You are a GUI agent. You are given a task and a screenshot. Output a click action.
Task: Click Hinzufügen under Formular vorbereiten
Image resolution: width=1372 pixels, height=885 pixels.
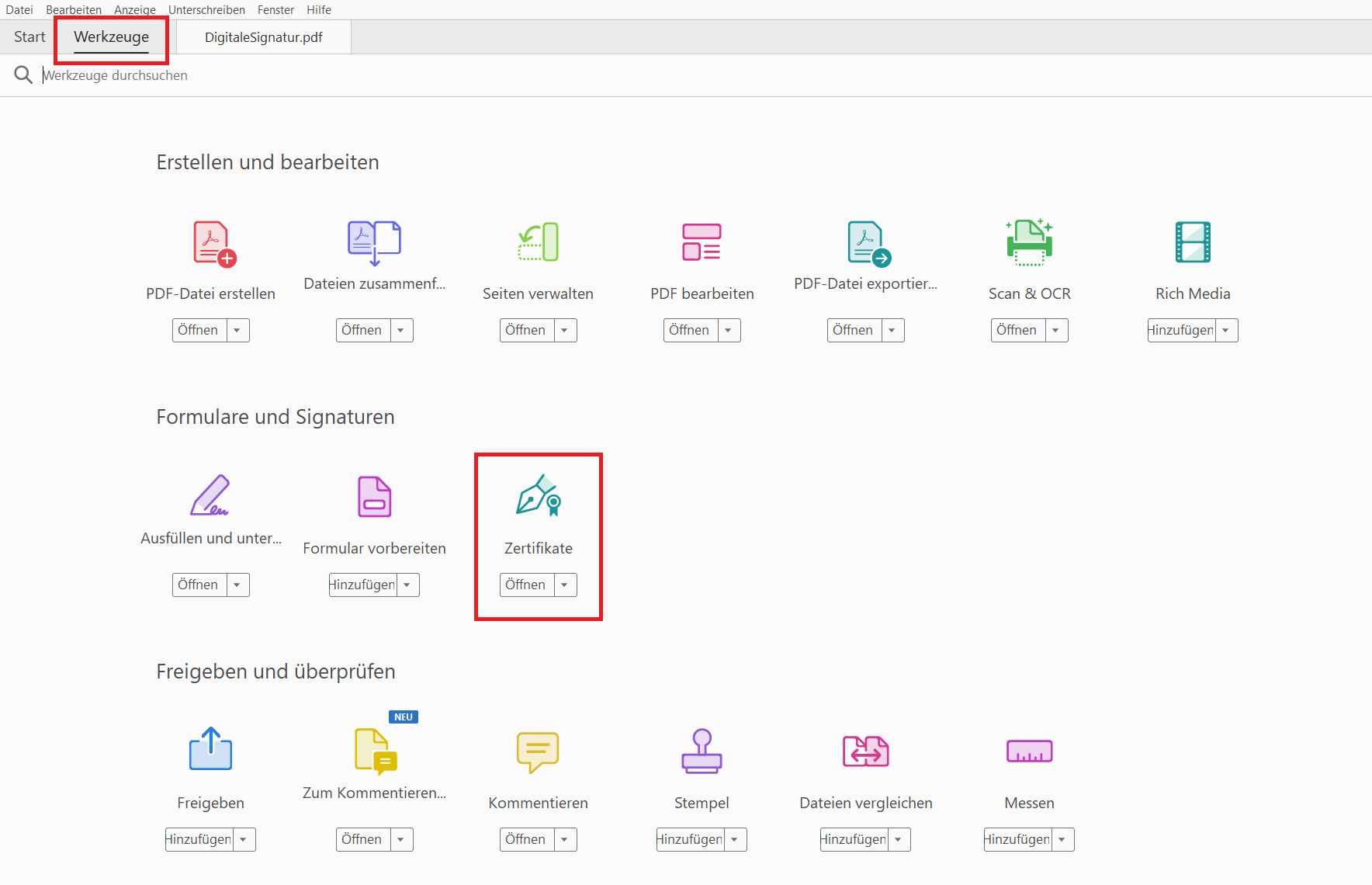[362, 585]
